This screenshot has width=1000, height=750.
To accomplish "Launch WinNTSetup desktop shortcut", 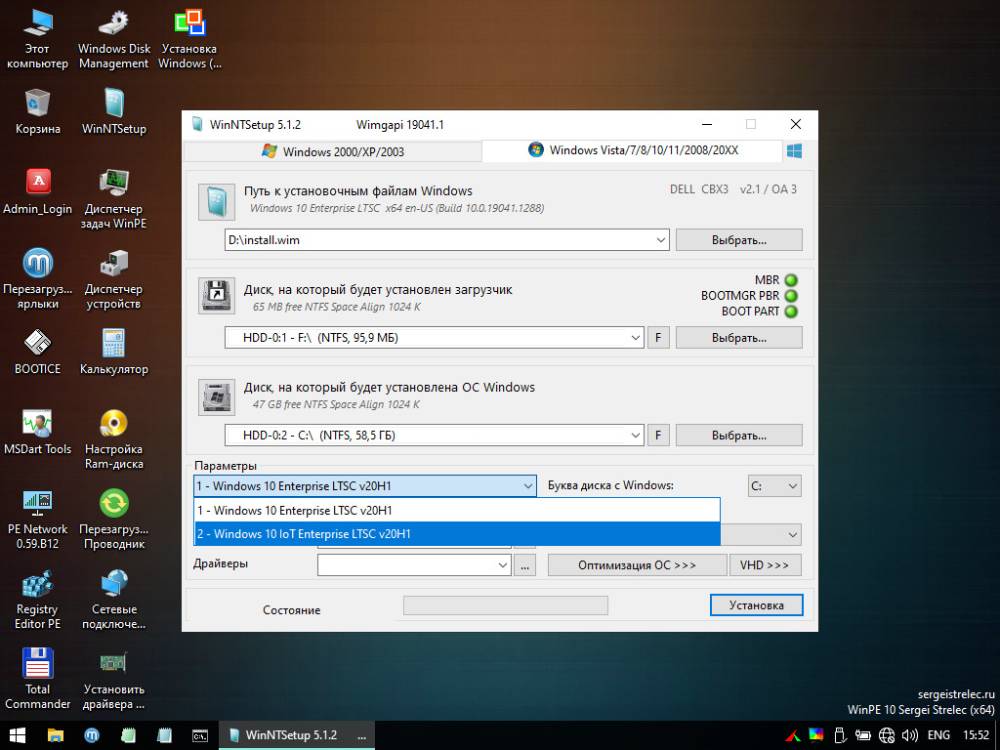I will point(114,112).
